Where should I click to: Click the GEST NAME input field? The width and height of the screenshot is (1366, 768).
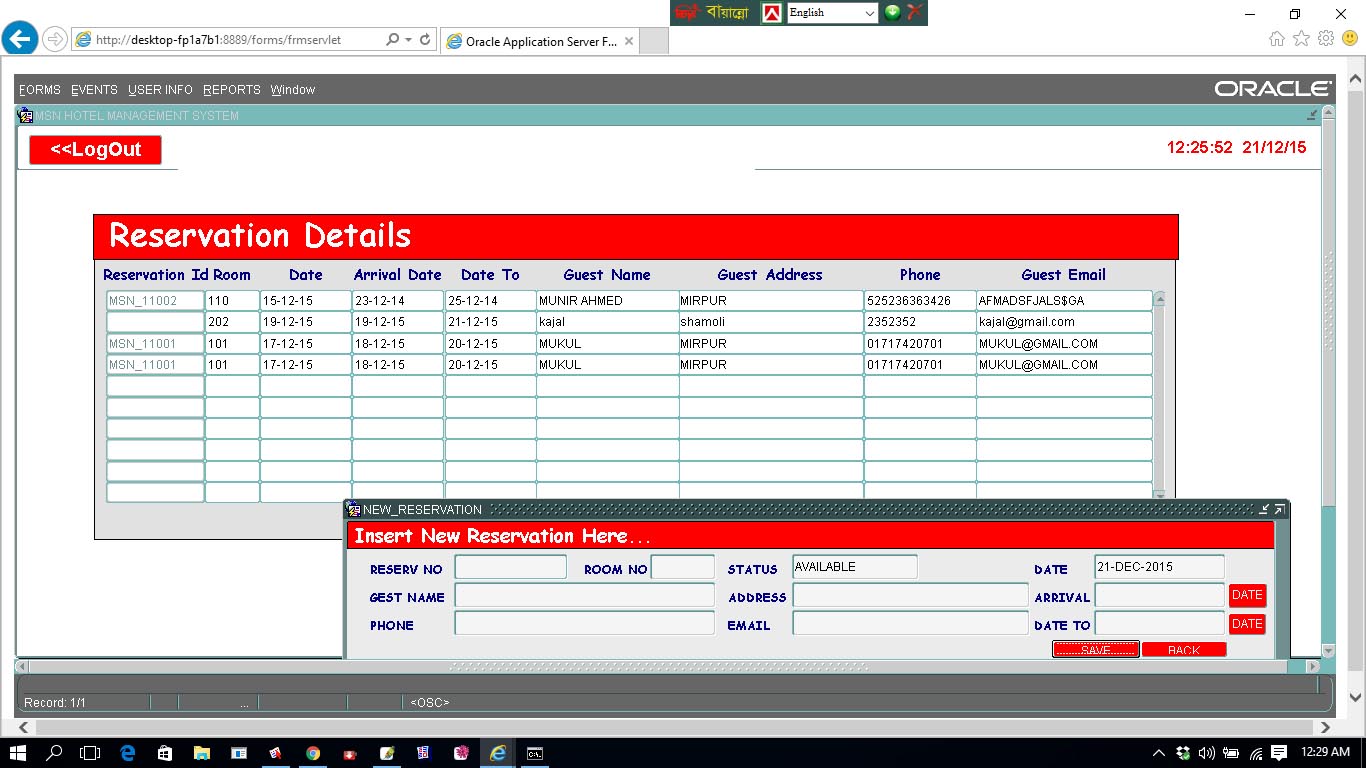(x=584, y=596)
